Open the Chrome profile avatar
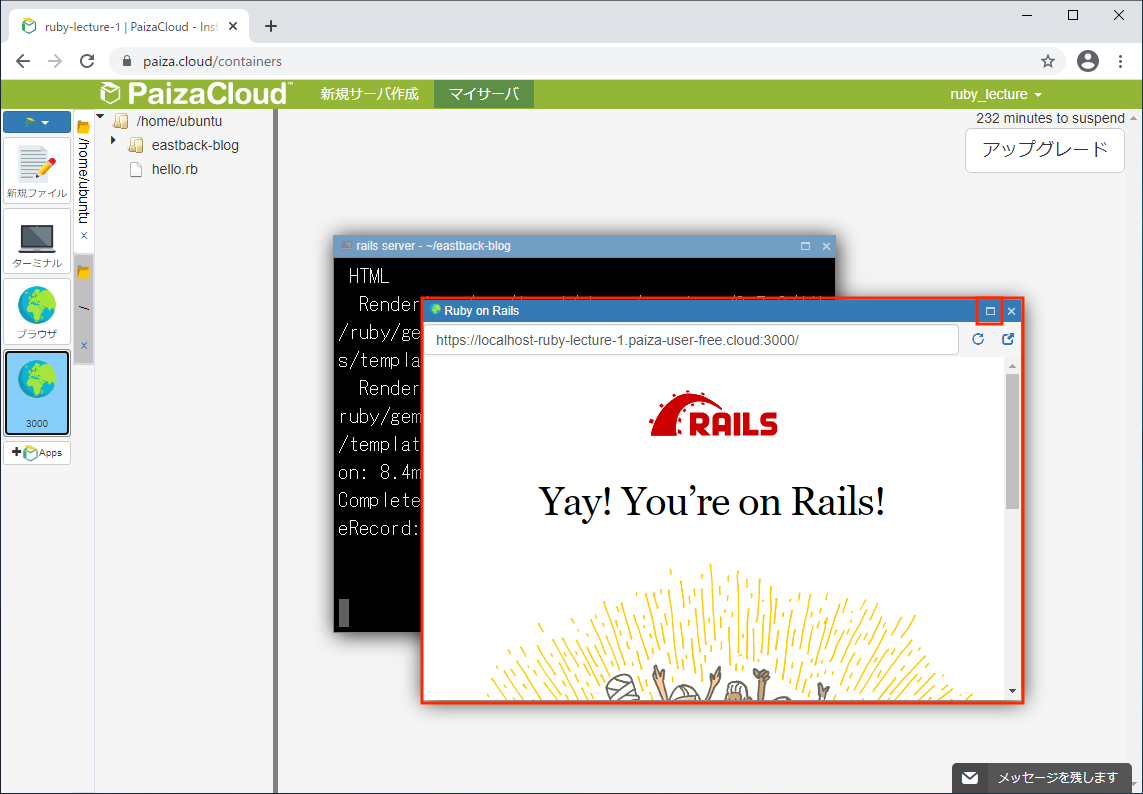 pos(1088,61)
